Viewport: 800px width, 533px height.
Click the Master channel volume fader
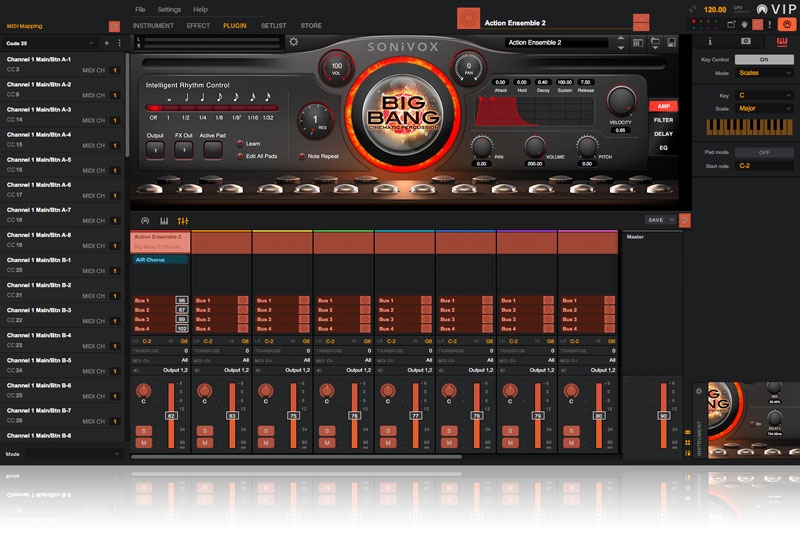pos(663,415)
